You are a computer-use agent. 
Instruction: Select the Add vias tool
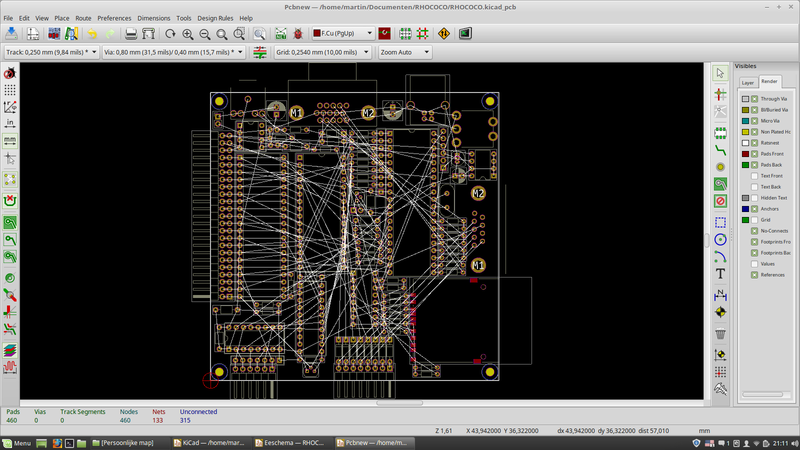[x=720, y=167]
